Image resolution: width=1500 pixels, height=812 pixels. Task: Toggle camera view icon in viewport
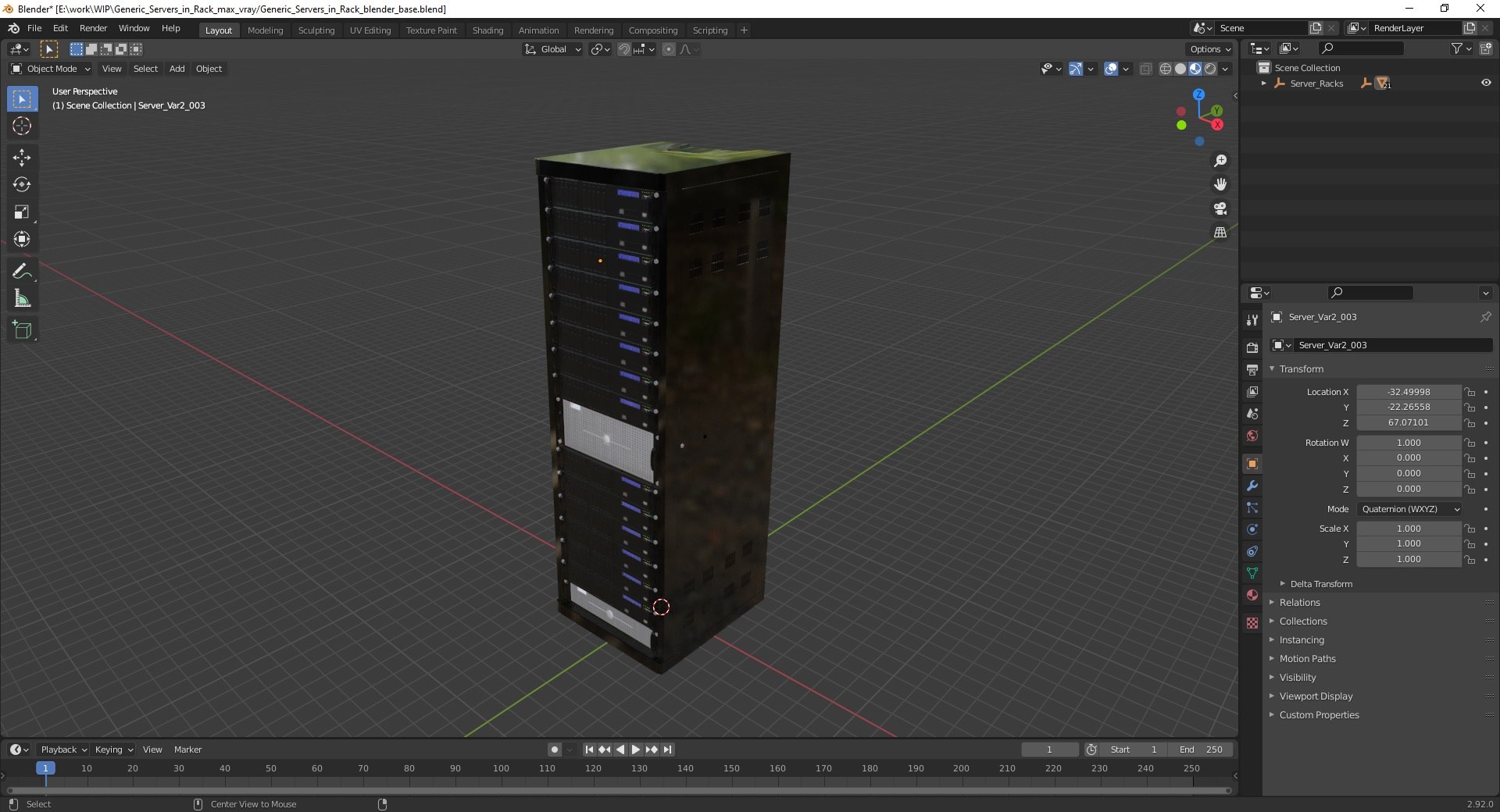pyautogui.click(x=1220, y=208)
